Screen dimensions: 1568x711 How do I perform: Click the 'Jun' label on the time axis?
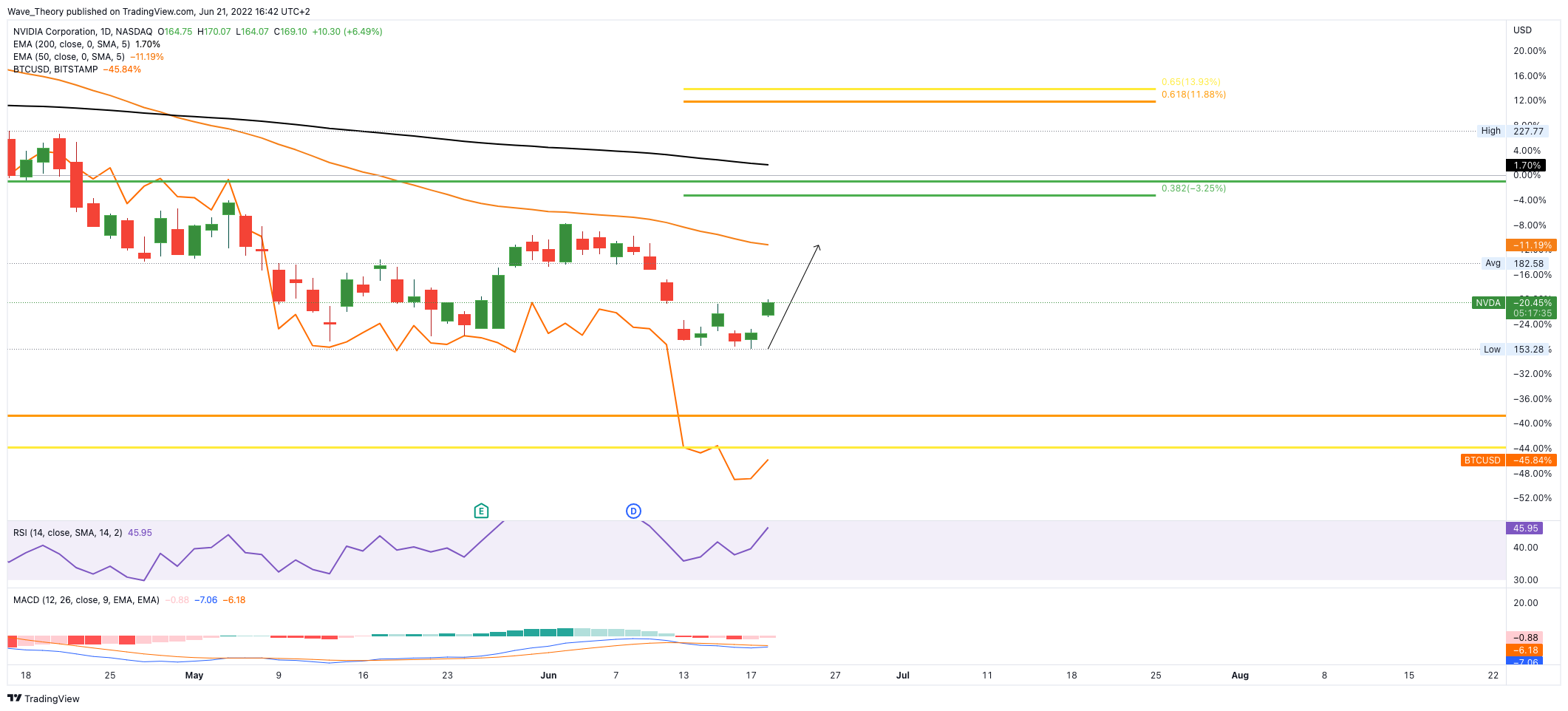[548, 676]
